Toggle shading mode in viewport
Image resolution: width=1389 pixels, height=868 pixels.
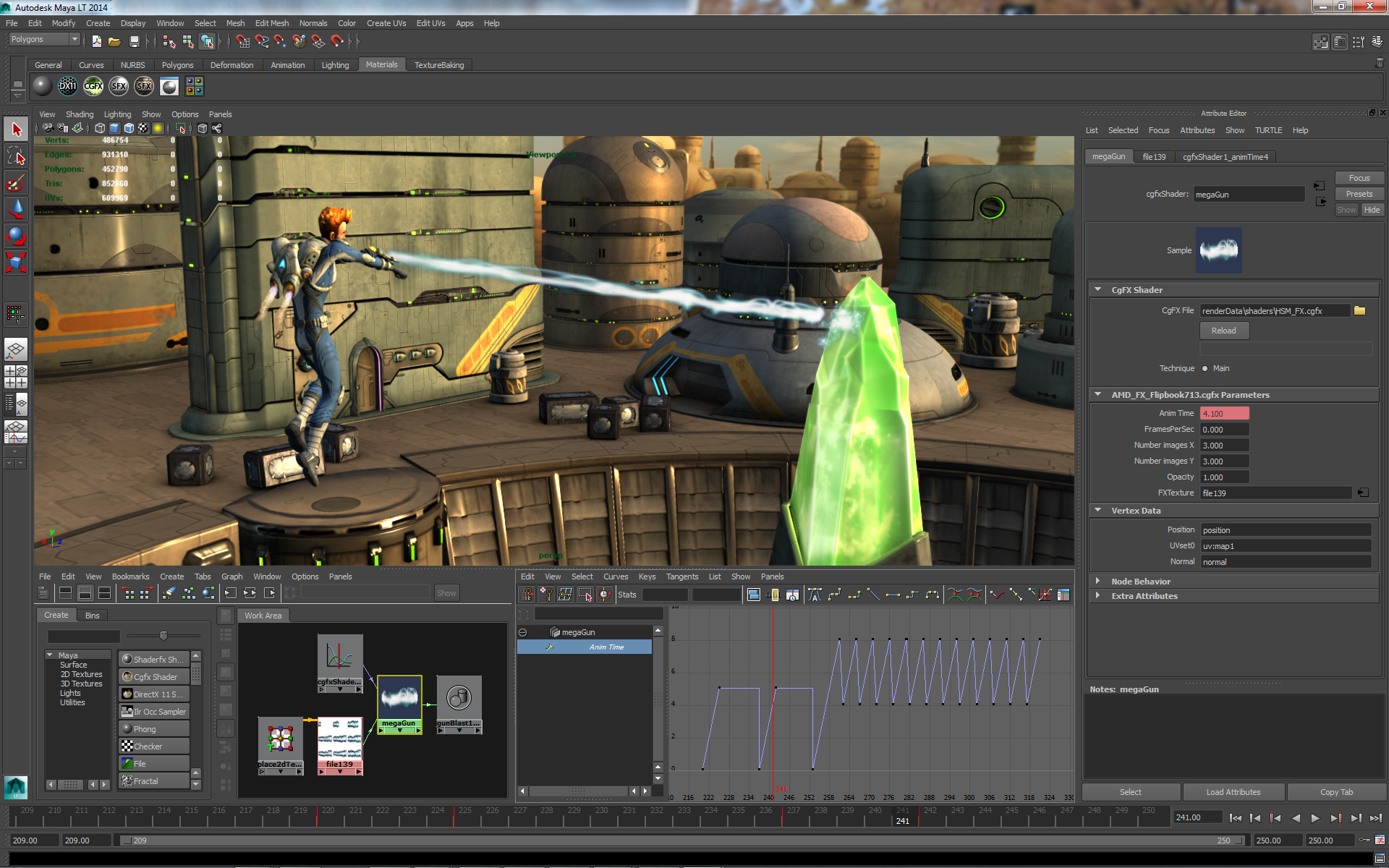[x=113, y=131]
